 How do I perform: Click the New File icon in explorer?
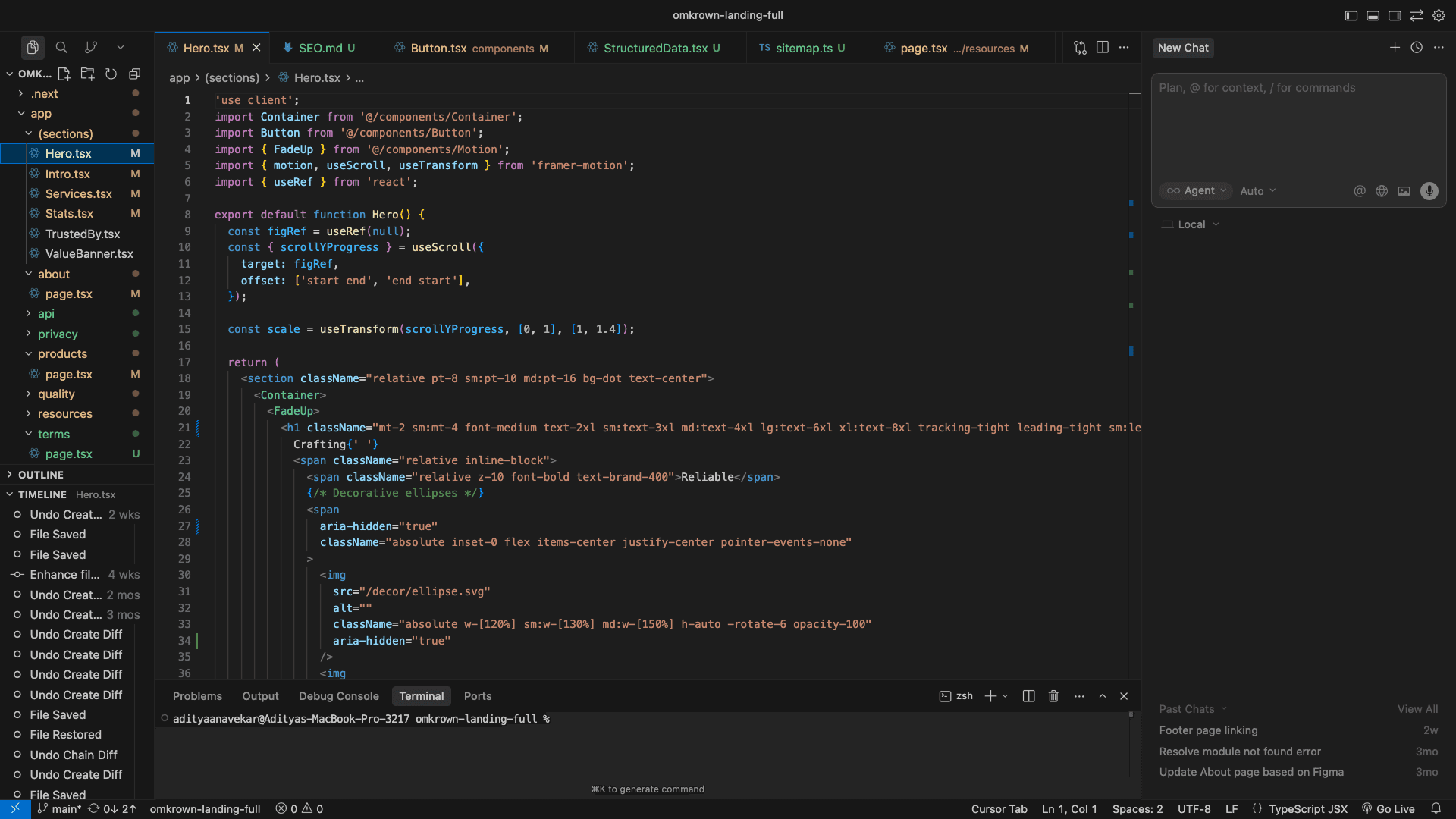tap(64, 74)
